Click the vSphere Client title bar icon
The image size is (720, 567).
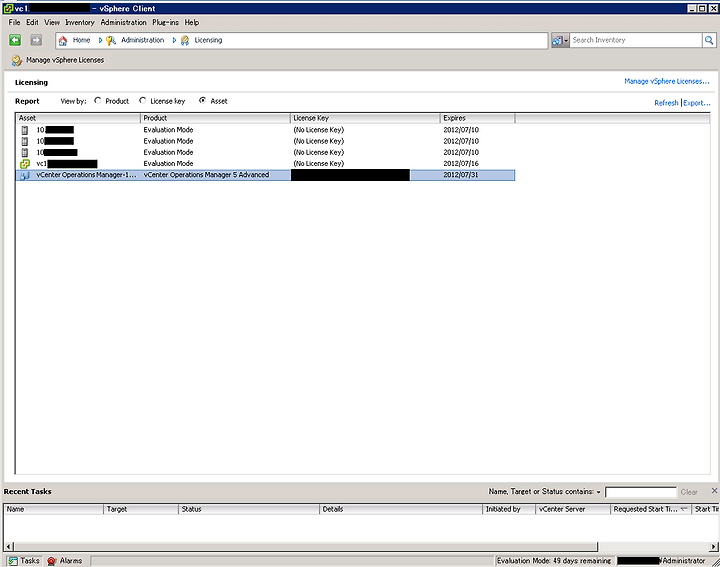[x=8, y=8]
